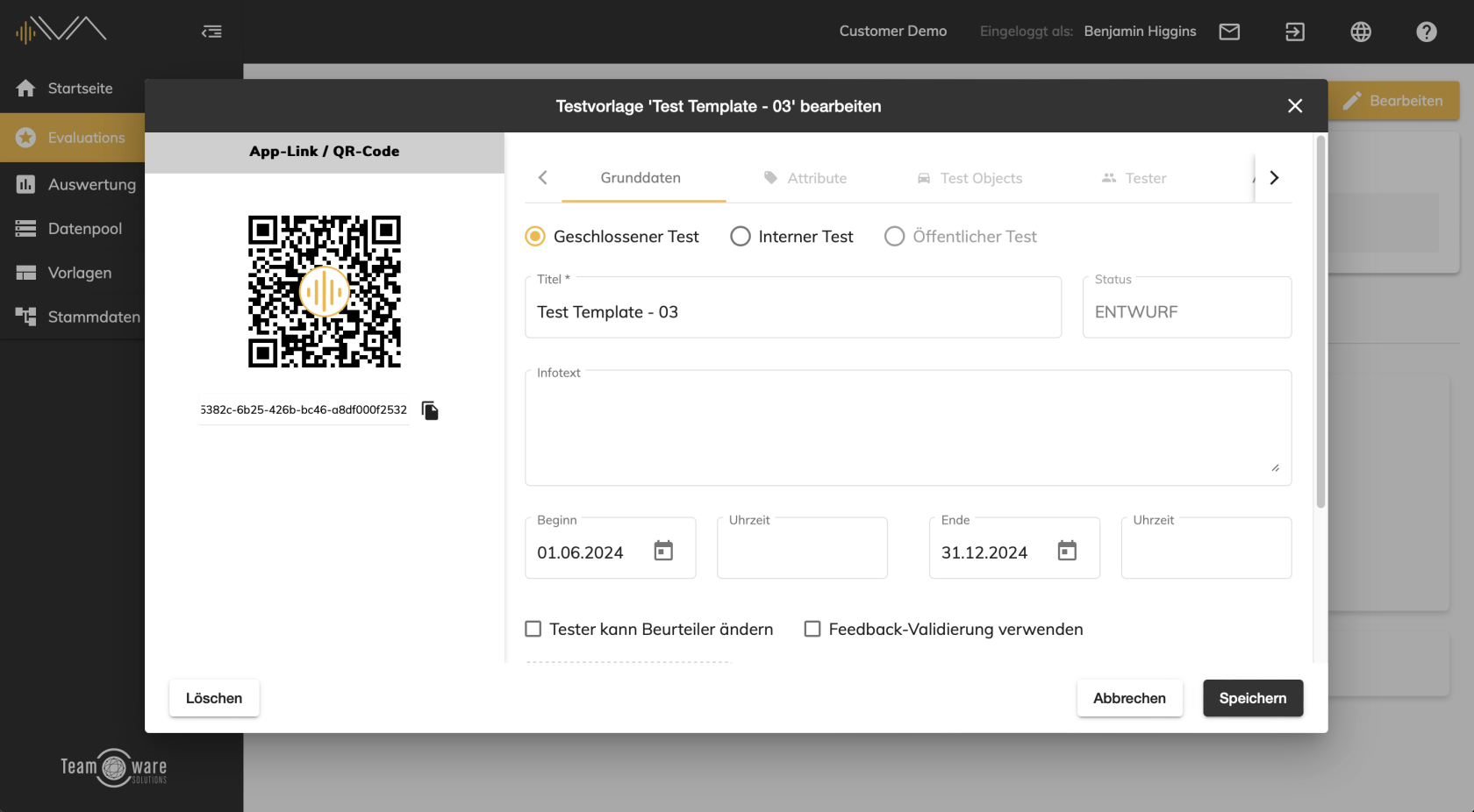Open Auswertung in the sidebar
This screenshot has width=1474, height=812.
[92, 184]
